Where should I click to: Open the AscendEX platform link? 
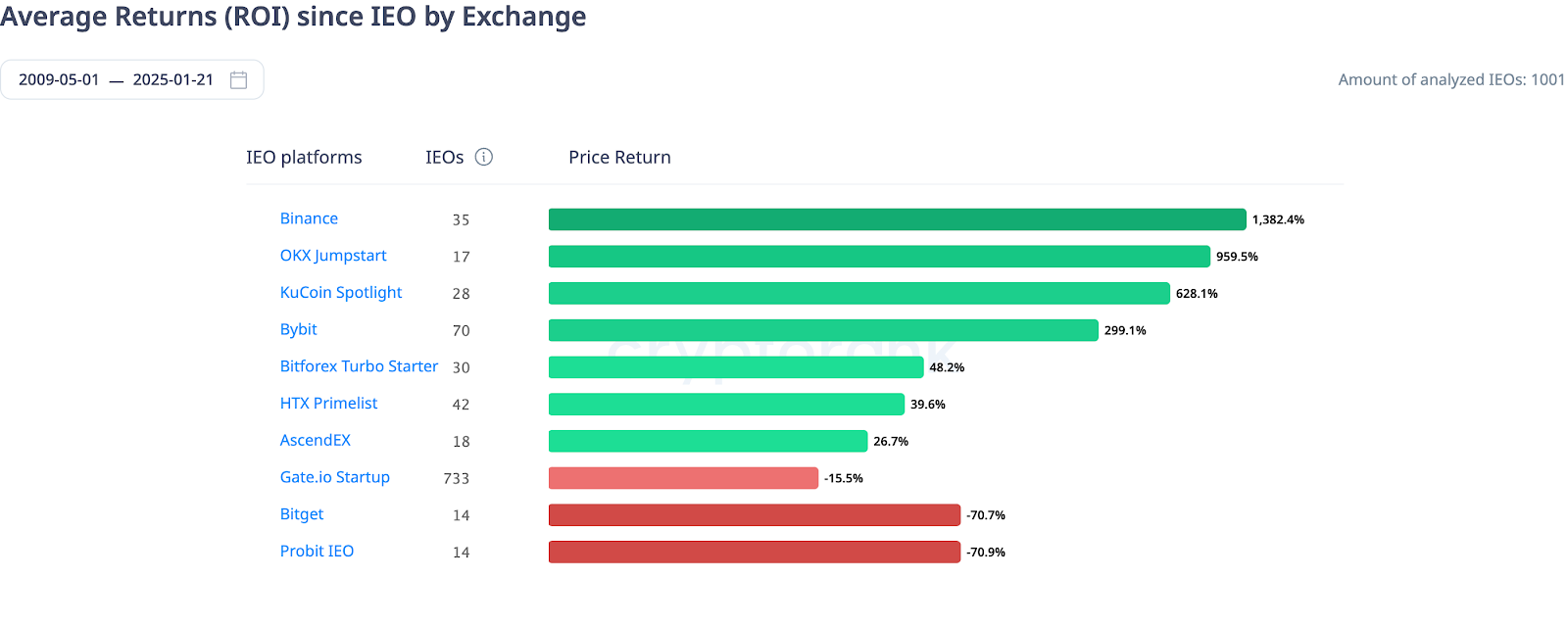[x=316, y=441]
